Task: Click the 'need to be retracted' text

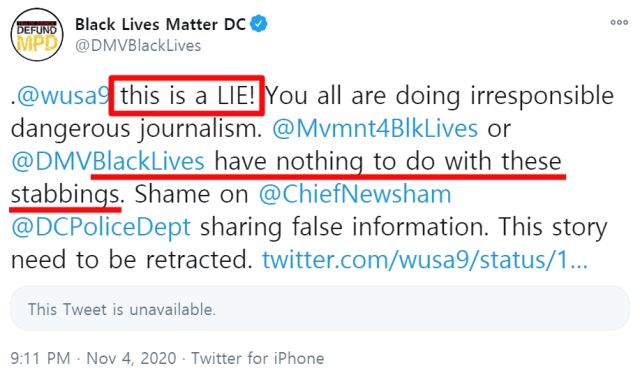Action: [130, 259]
